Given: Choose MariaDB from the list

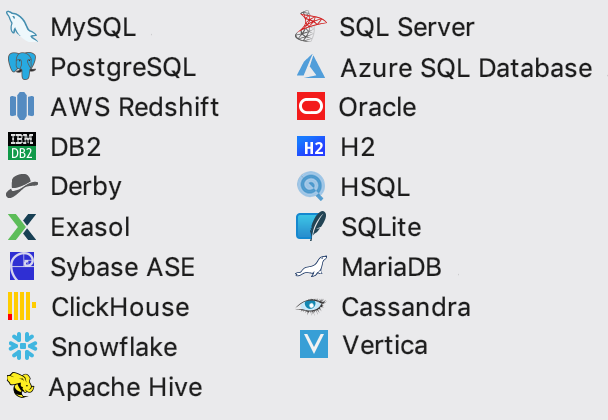Looking at the screenshot, I should [x=368, y=266].
